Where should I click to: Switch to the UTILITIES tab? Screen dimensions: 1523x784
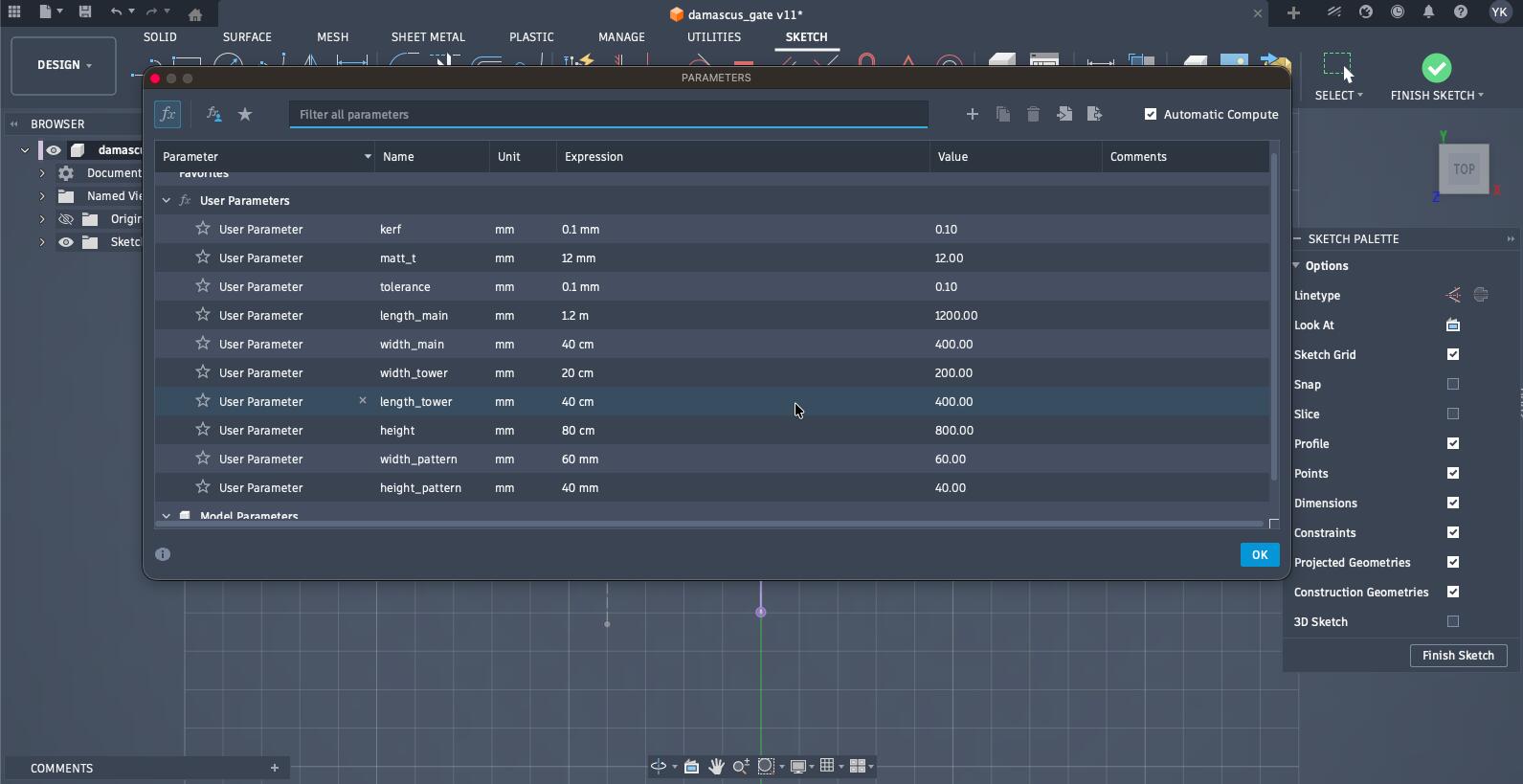[x=714, y=36]
